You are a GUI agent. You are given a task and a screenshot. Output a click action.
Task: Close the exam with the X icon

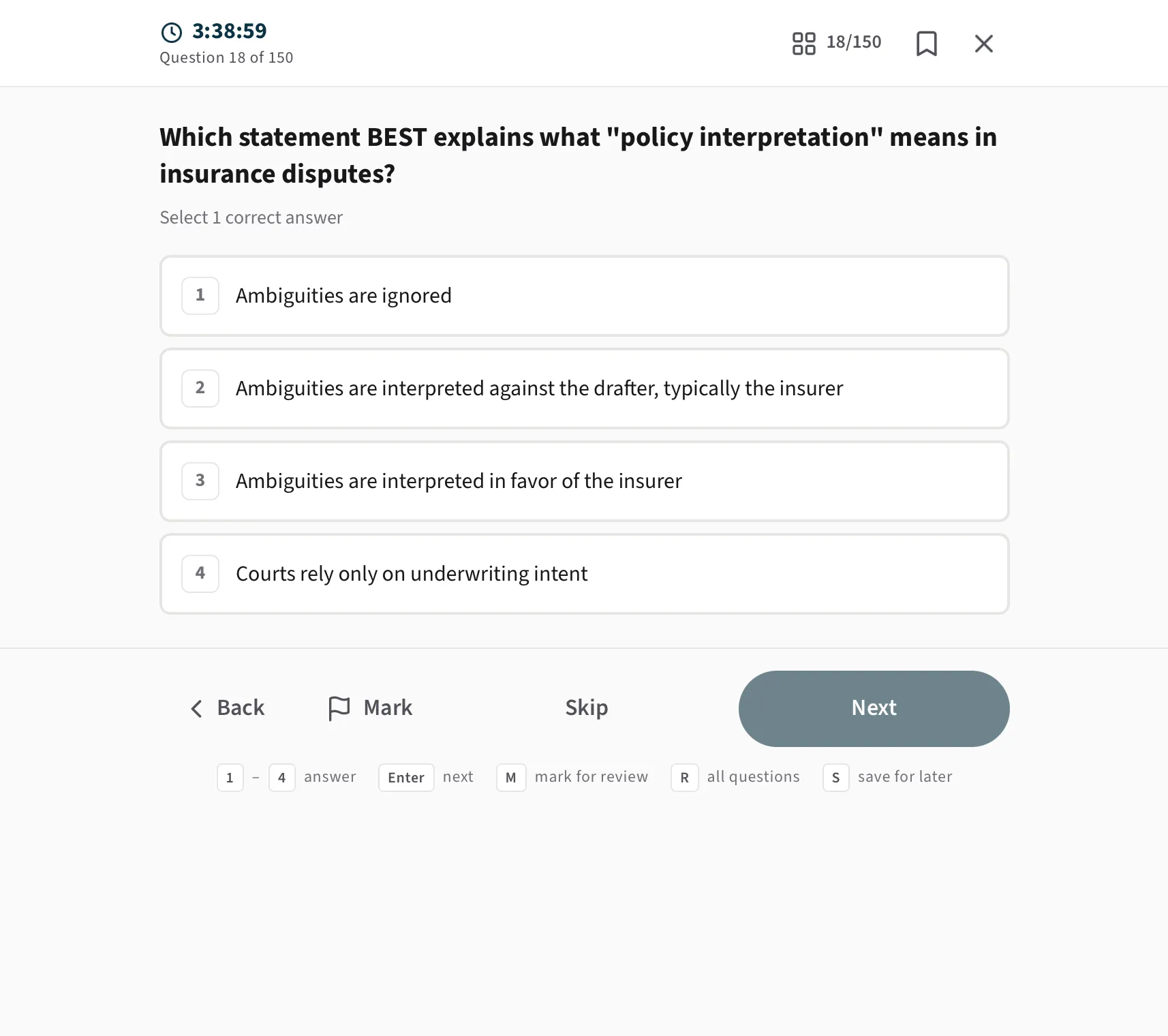pyautogui.click(x=983, y=44)
